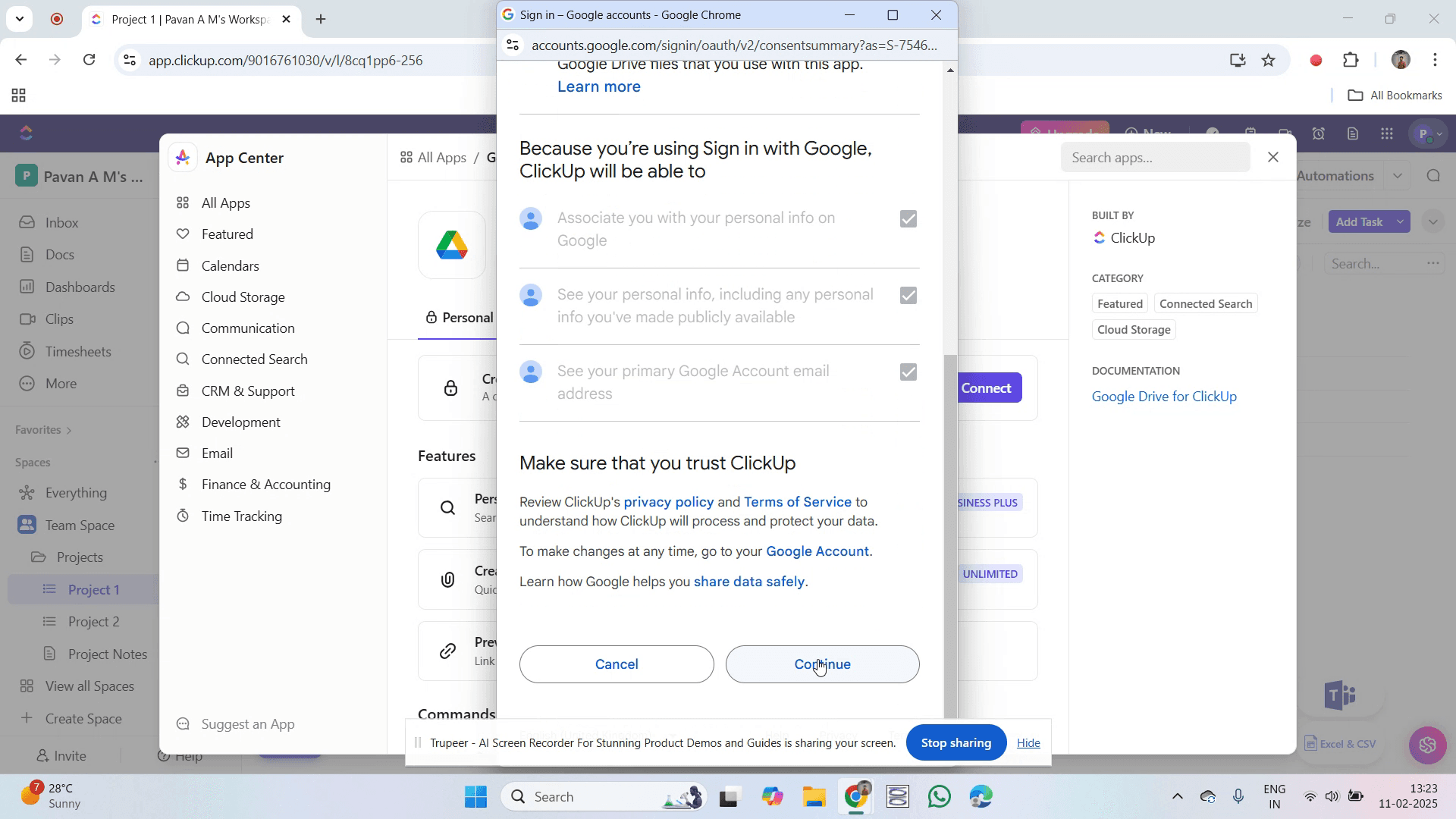The height and width of the screenshot is (819, 1456).
Task: Open the Calendars category in App Center
Action: point(230,266)
